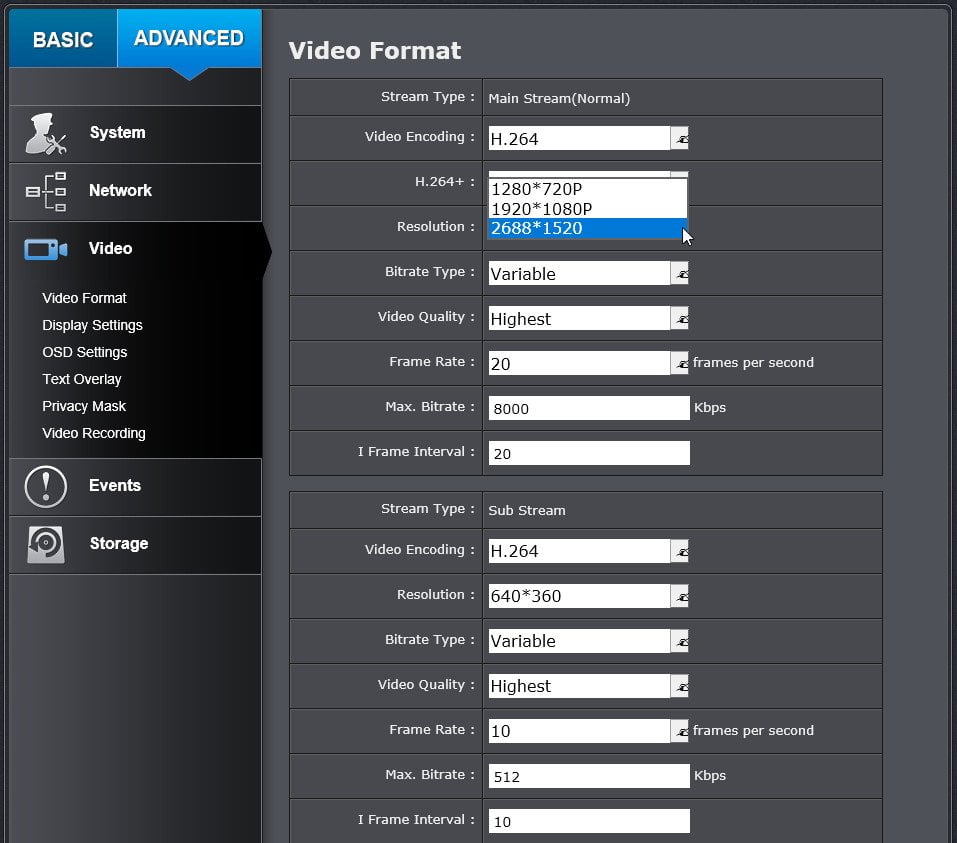This screenshot has height=843, width=957.
Task: Click sub stream I Frame Interval field
Action: [589, 821]
